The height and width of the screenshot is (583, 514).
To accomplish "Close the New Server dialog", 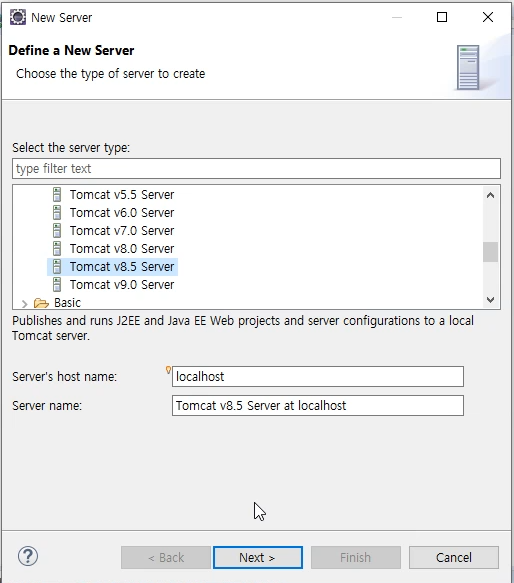I will (x=488, y=17).
